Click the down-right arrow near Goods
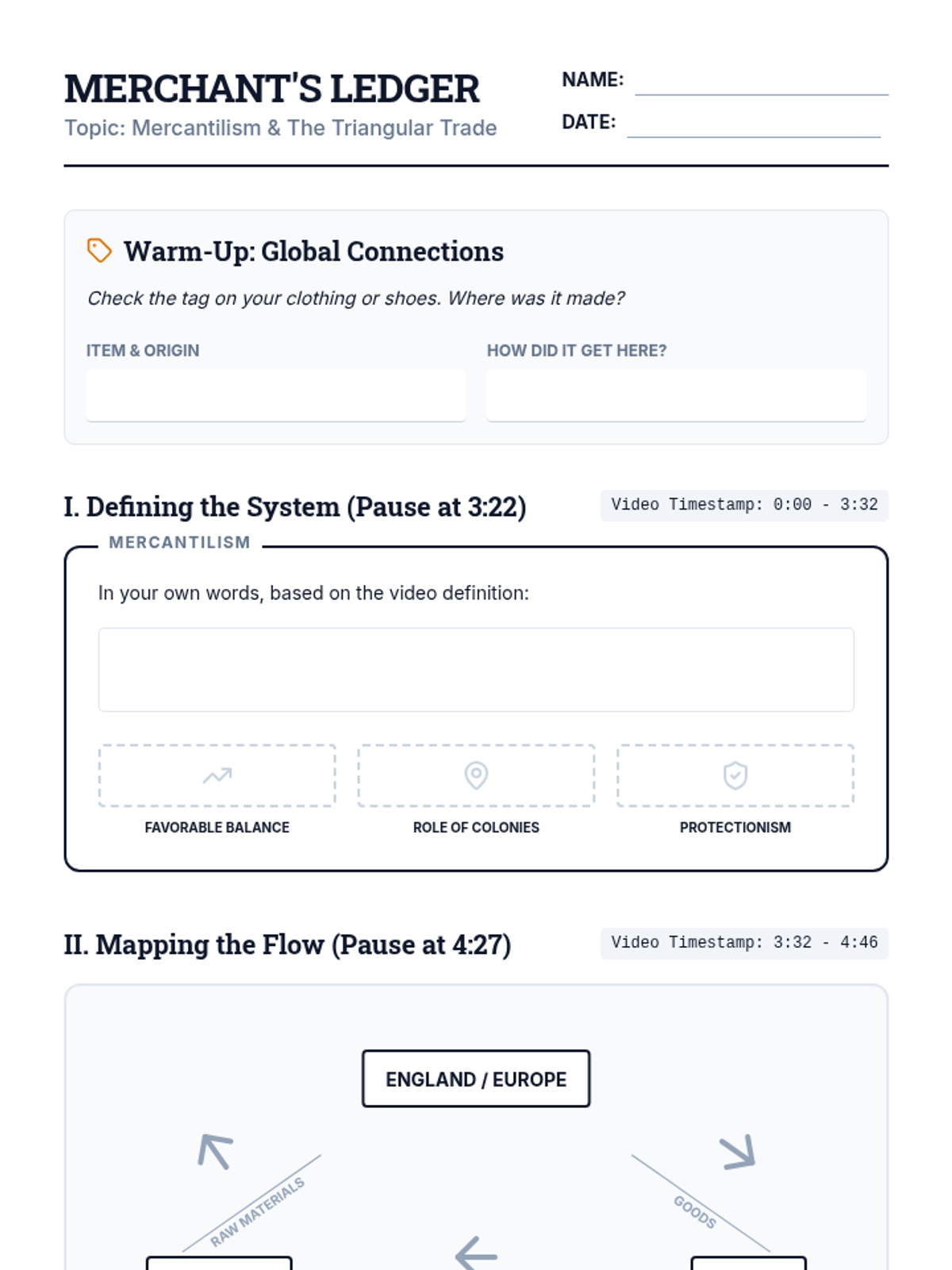 coord(738,1153)
